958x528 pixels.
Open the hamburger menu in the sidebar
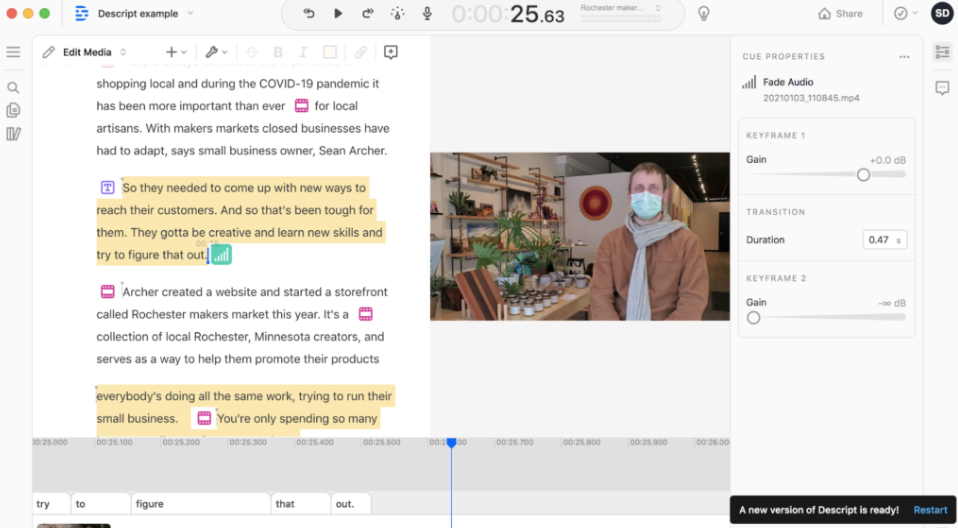tap(13, 52)
